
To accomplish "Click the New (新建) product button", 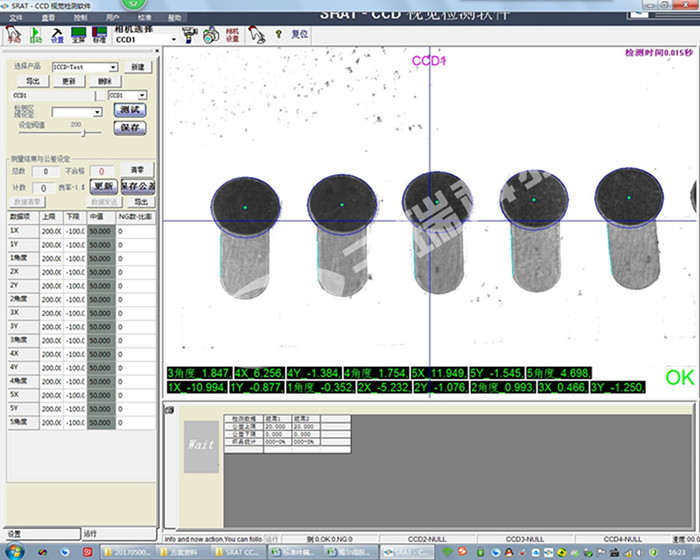I will pos(138,67).
